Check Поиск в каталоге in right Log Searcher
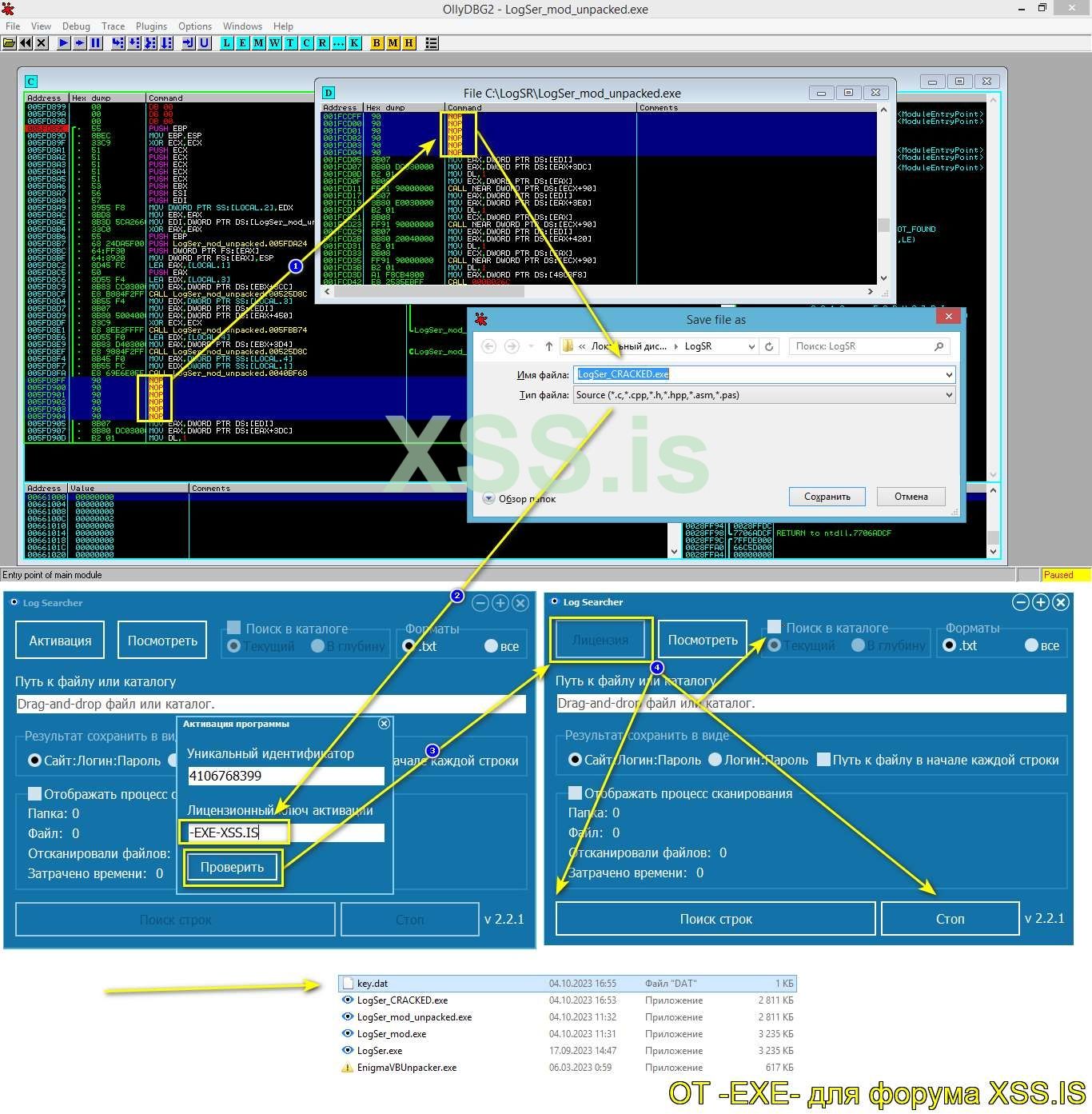 774,627
